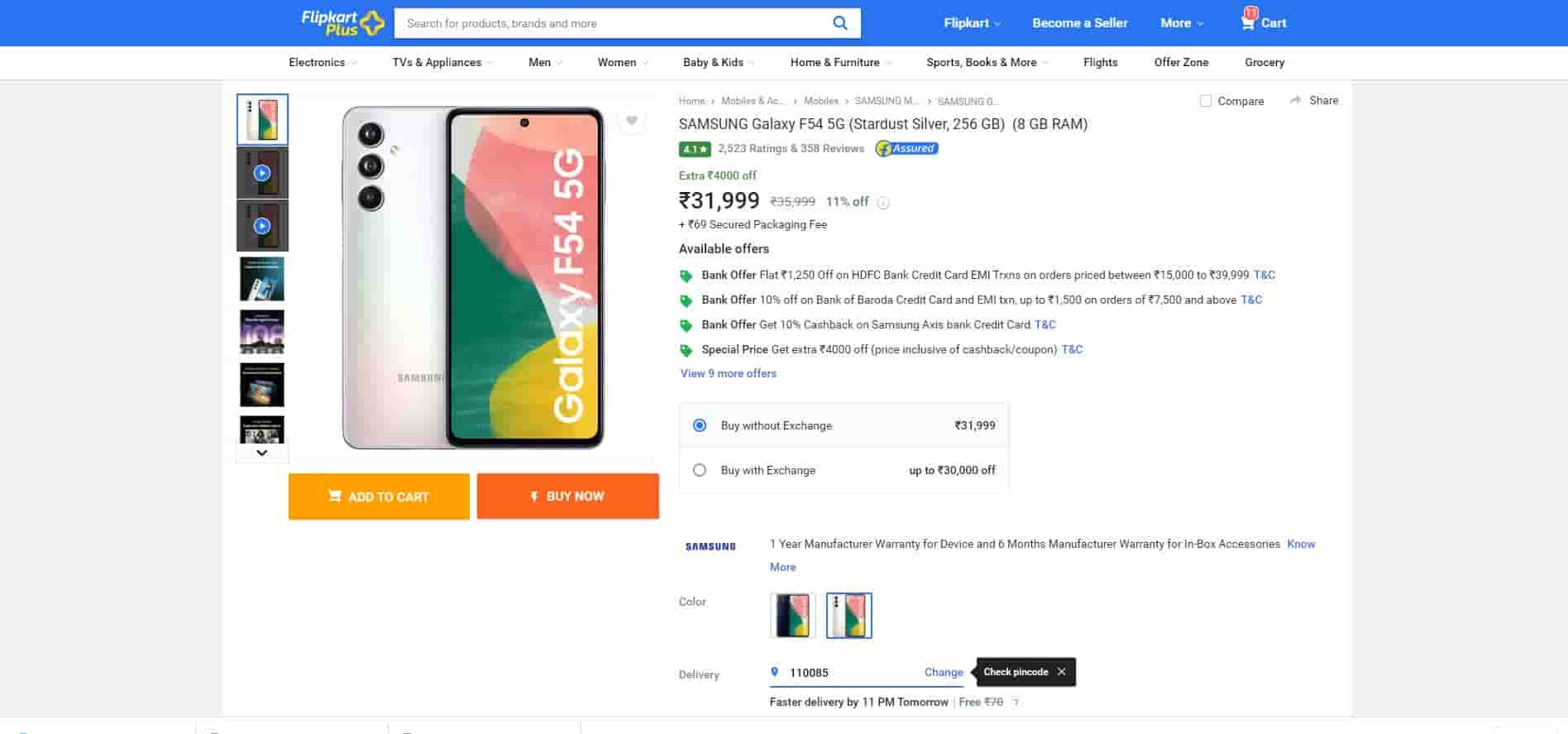Viewport: 1568px width, 734px height.
Task: Expand View 9 more offers
Action: click(x=728, y=373)
